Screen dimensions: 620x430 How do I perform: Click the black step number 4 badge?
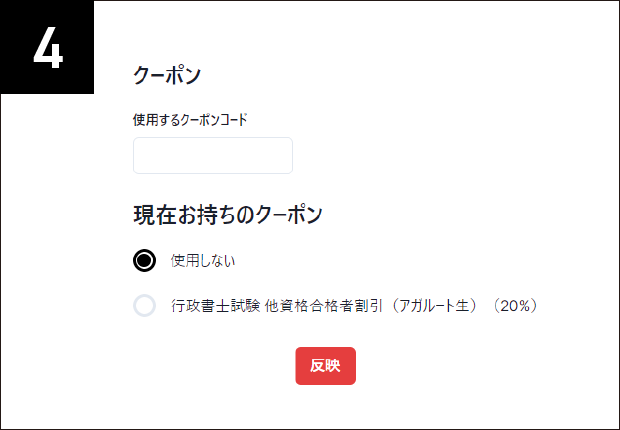[47, 47]
